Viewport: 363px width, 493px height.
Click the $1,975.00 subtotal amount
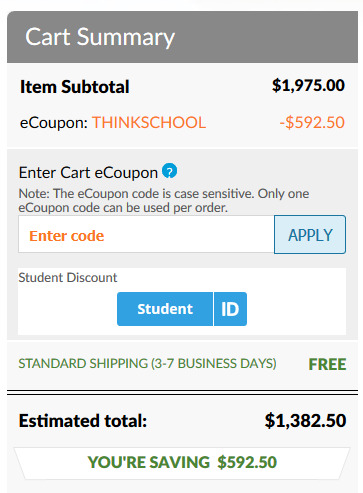(x=308, y=85)
